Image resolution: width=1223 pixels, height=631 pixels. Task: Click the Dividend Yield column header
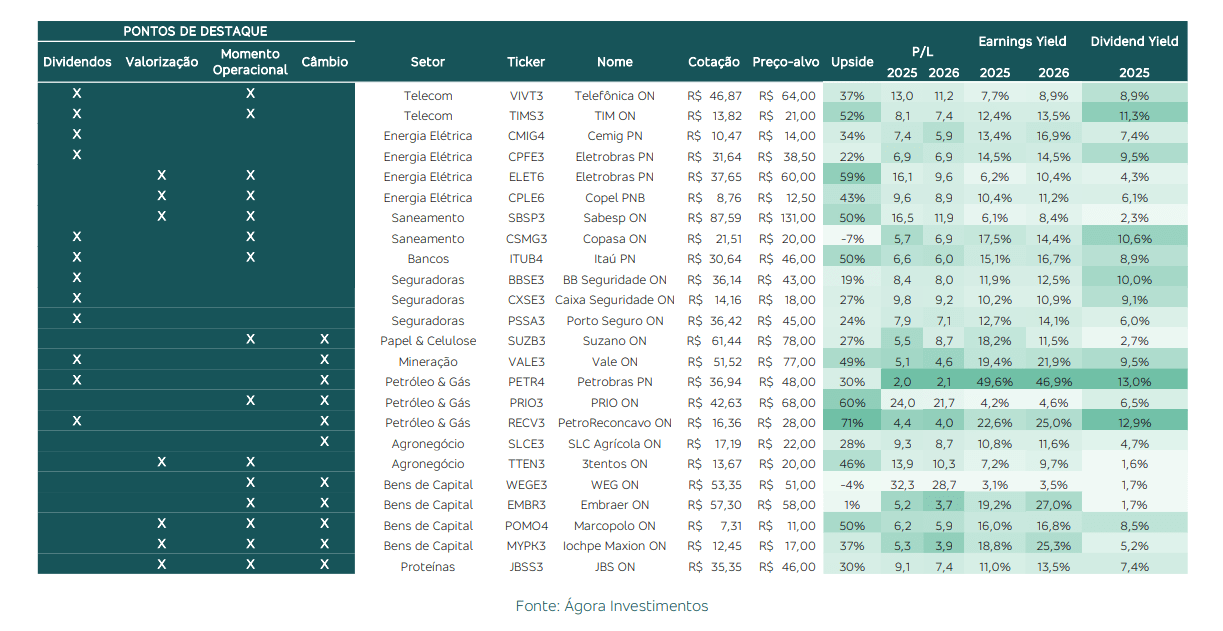coord(1134,42)
